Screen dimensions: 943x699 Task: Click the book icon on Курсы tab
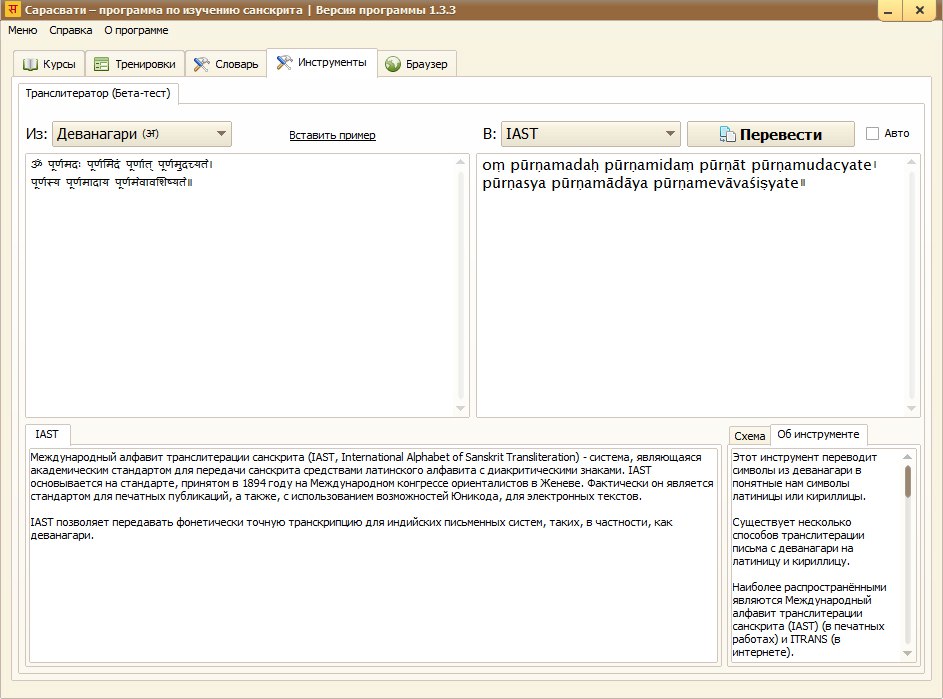coord(30,64)
